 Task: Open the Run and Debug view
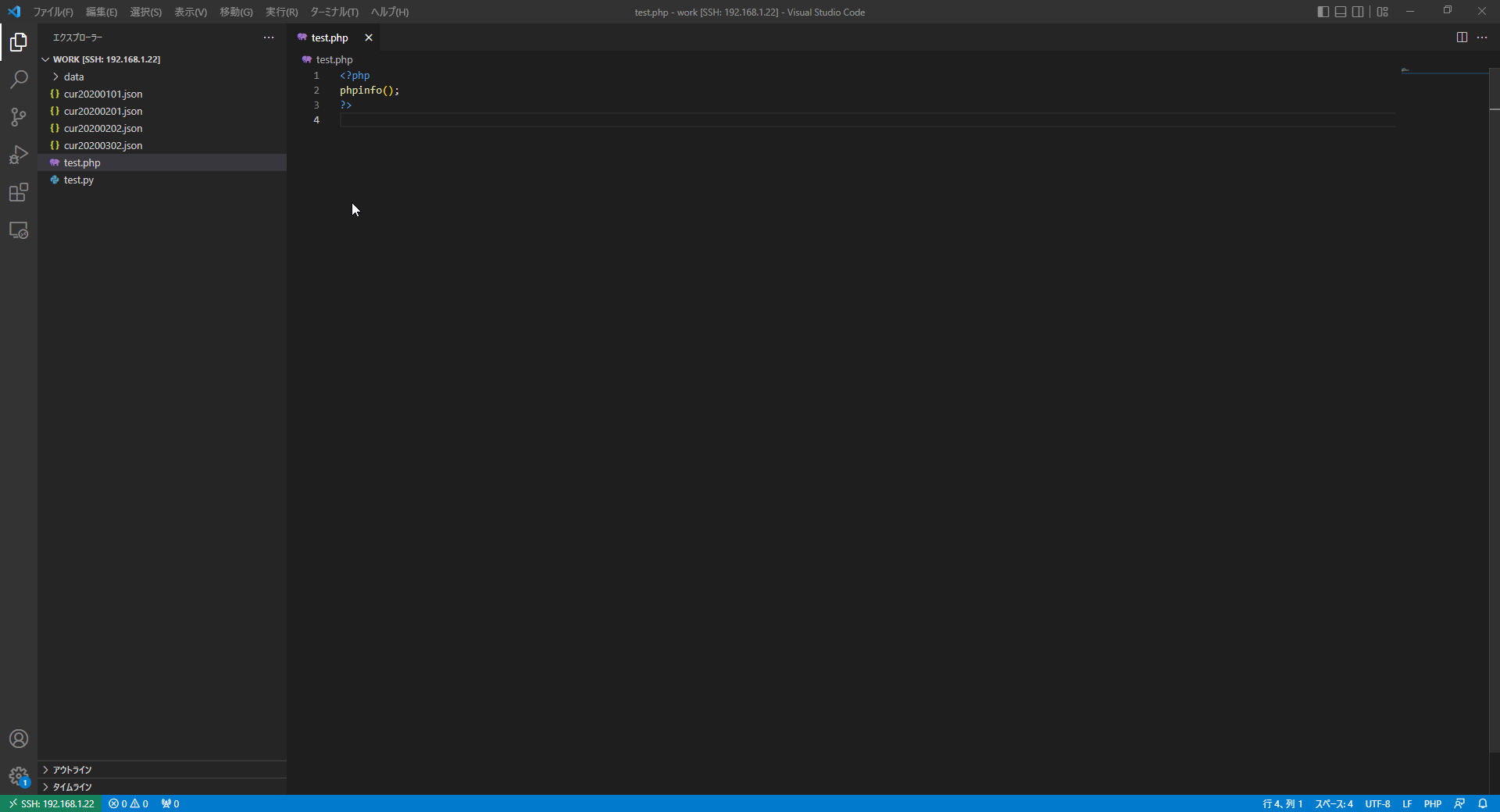coord(19,155)
